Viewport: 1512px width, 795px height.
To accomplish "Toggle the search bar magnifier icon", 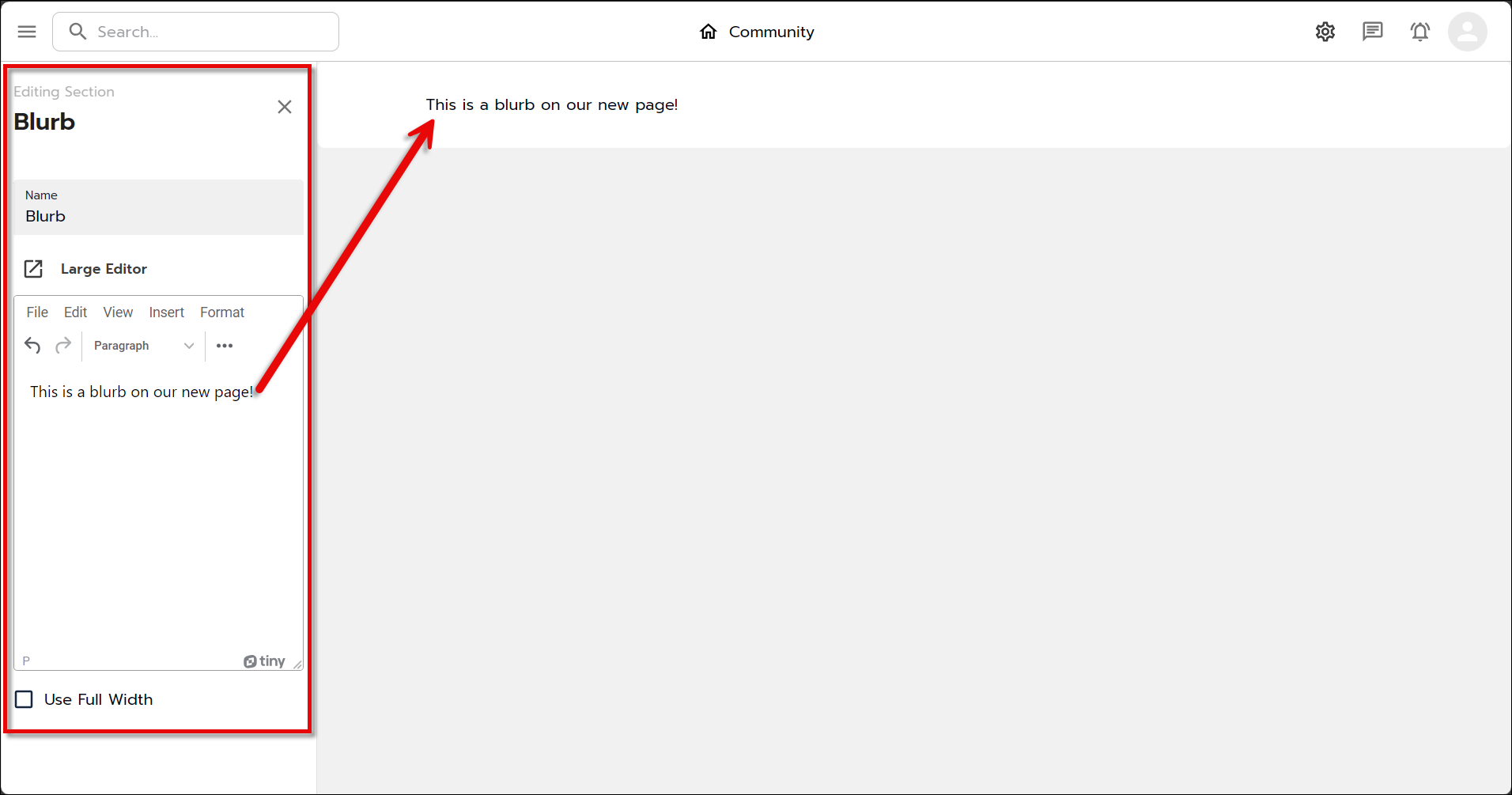I will coord(77,31).
